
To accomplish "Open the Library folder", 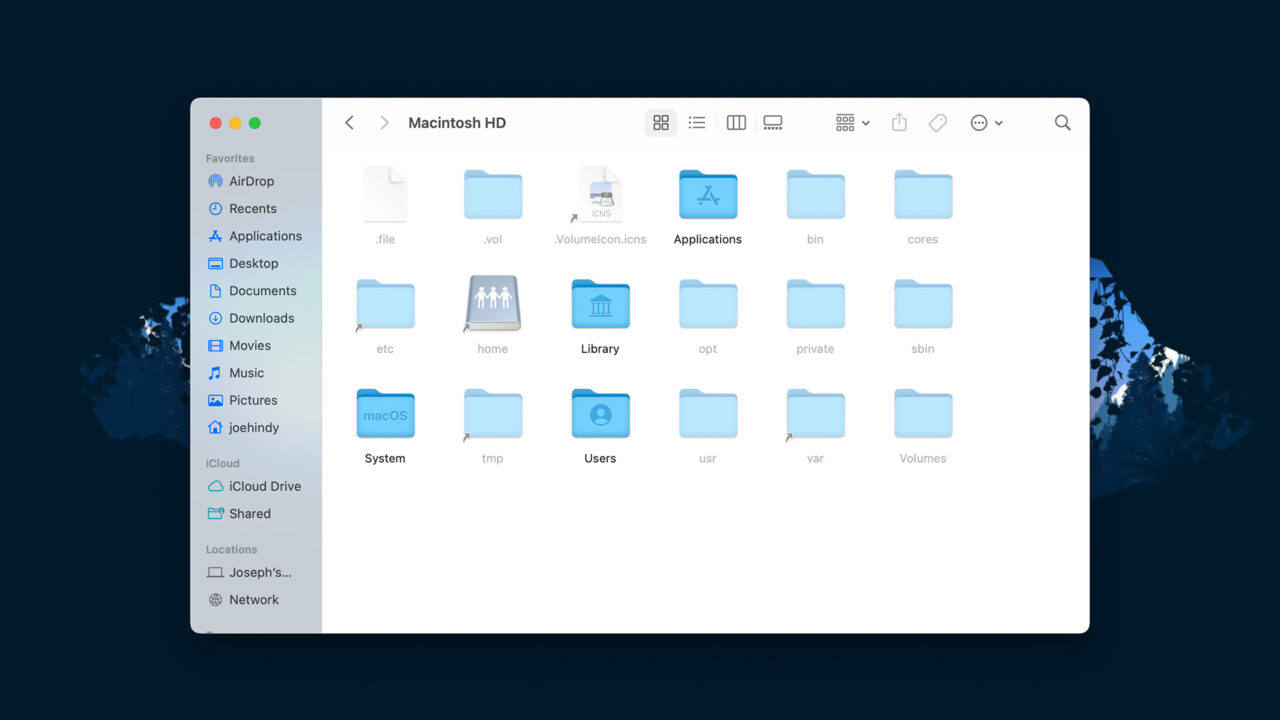I will point(600,305).
